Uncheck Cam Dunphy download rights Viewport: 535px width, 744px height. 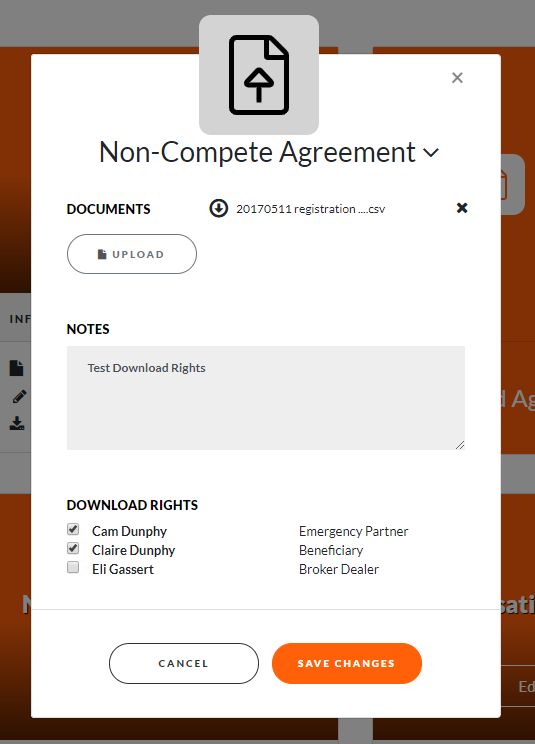click(73, 529)
